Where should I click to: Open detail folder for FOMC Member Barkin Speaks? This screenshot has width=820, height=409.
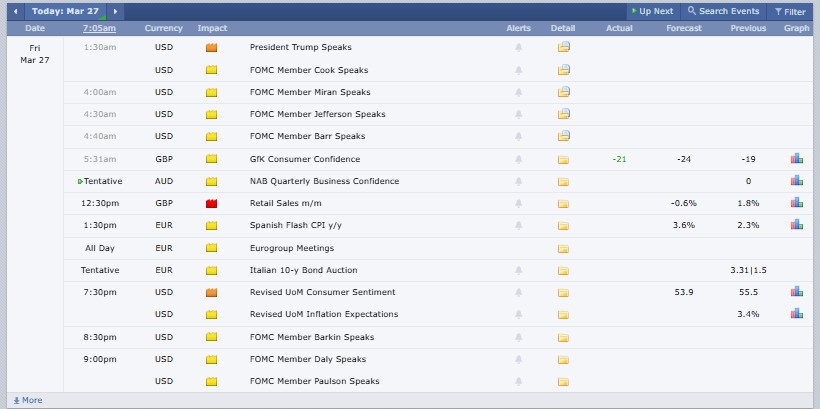click(x=563, y=337)
